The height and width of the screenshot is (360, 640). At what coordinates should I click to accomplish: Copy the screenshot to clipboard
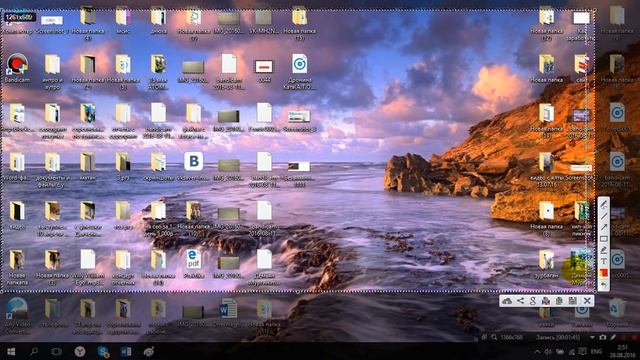[x=559, y=301]
